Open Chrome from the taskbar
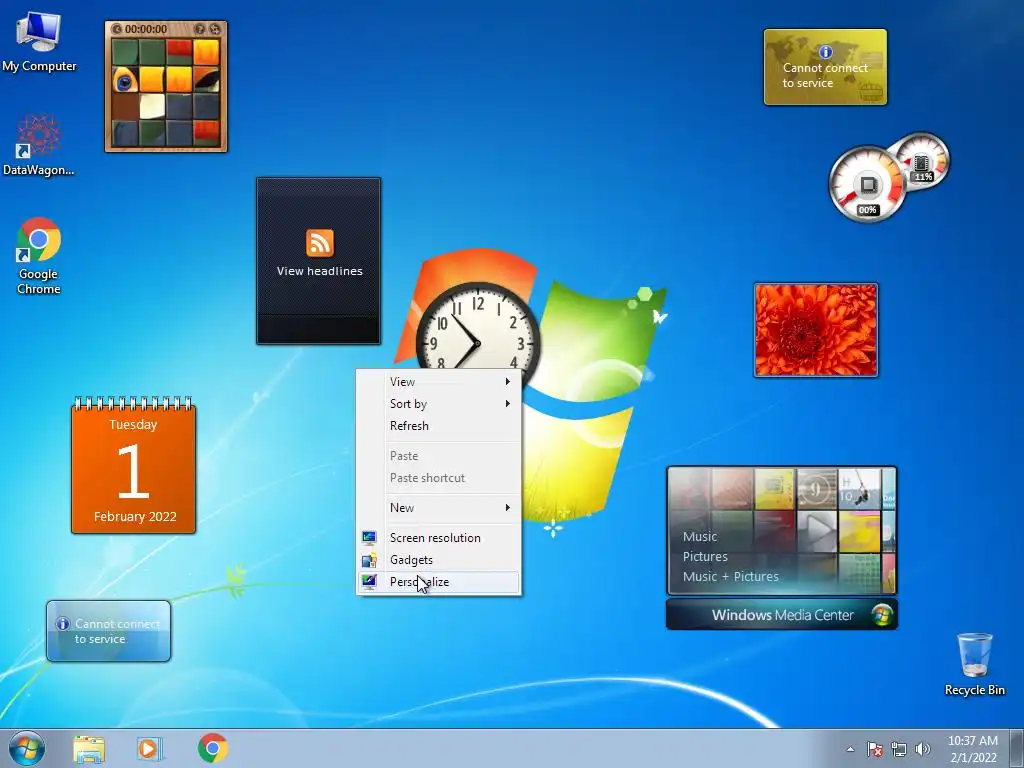 212,748
